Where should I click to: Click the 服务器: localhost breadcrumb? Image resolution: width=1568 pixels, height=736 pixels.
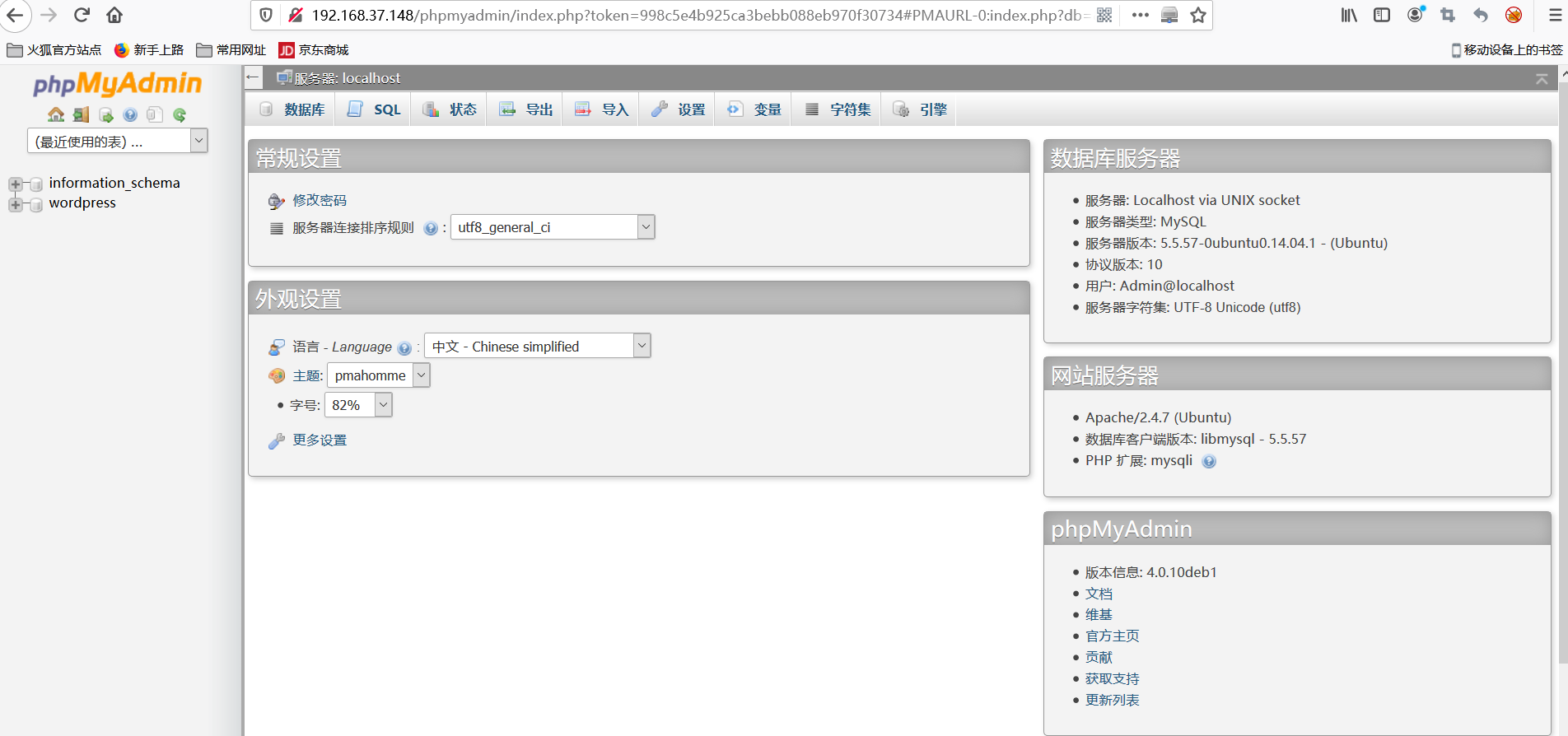[x=338, y=78]
